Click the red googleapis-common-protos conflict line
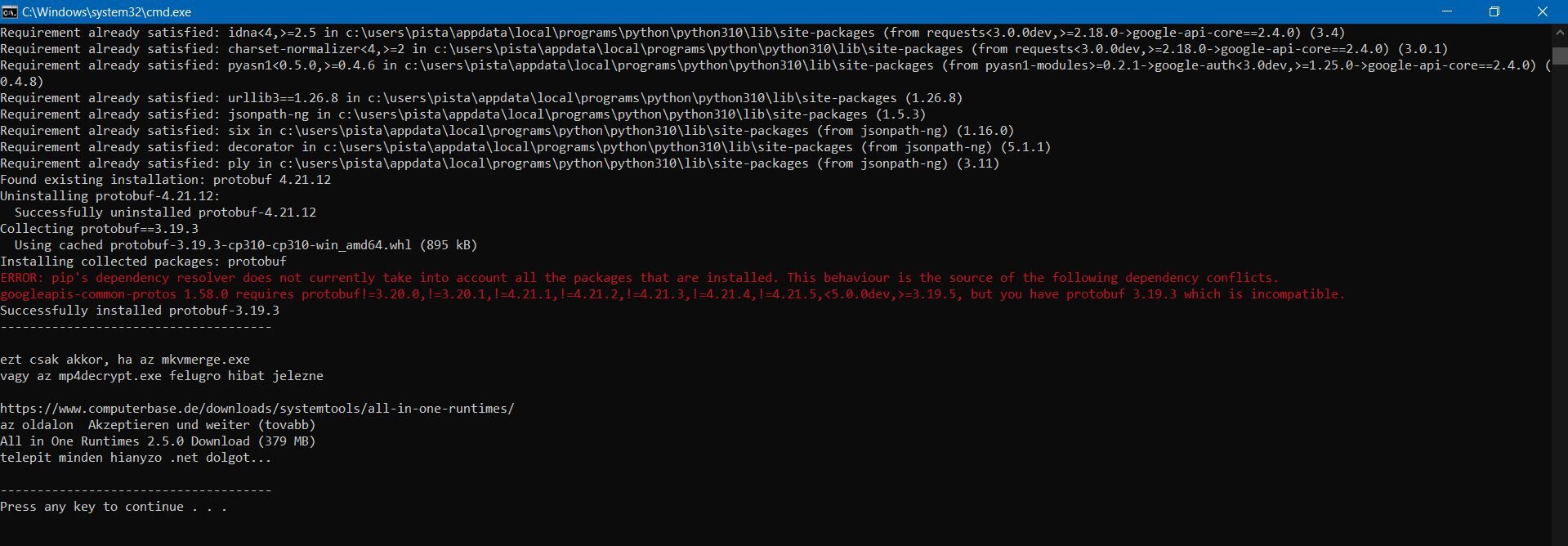 click(672, 294)
